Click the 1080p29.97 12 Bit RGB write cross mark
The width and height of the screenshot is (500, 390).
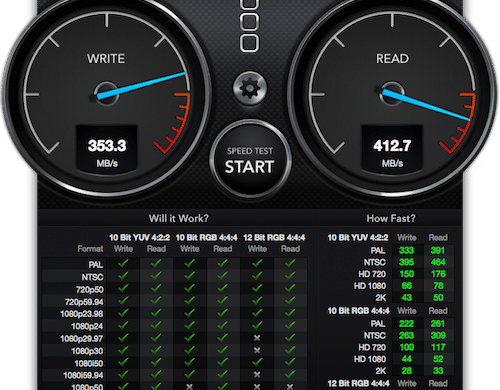(x=257, y=338)
